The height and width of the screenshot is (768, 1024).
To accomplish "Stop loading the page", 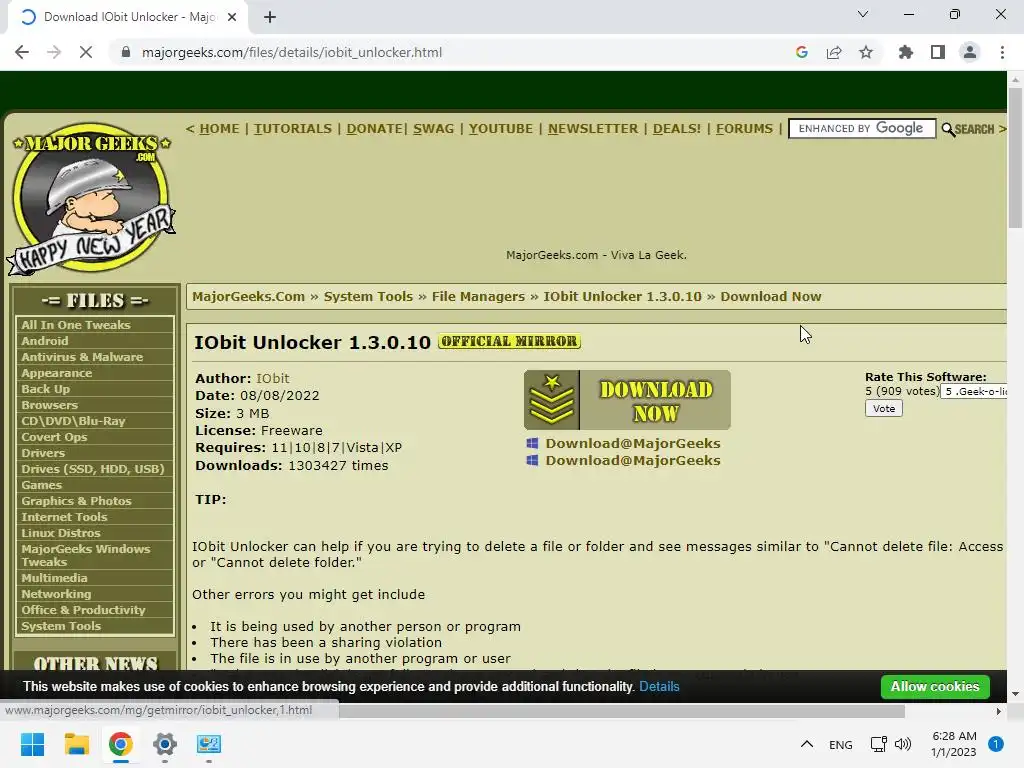I will pyautogui.click(x=86, y=52).
